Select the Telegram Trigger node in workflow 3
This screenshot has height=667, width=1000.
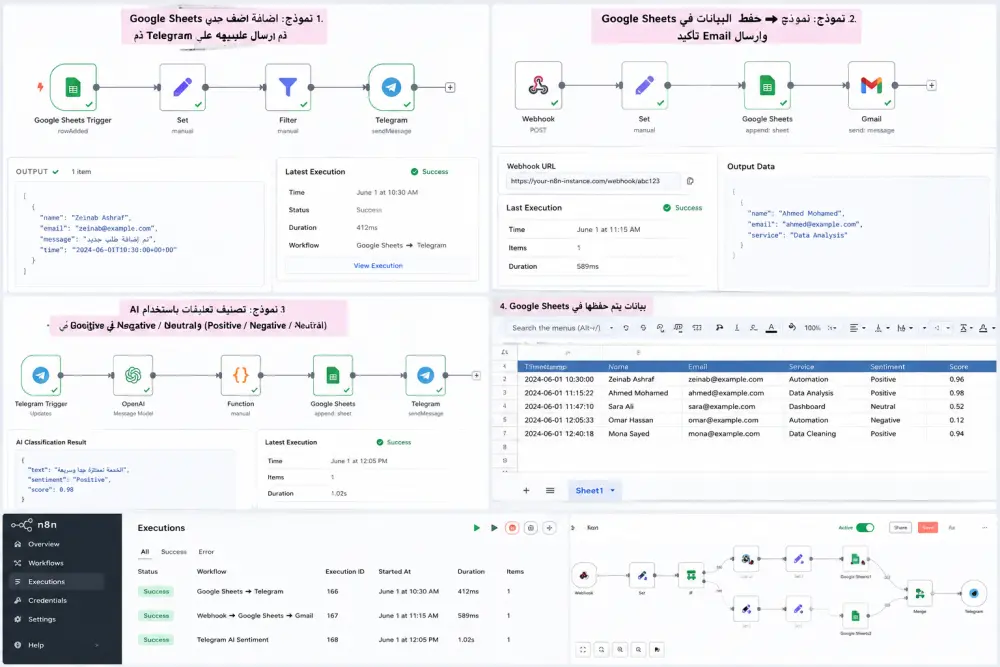[41, 375]
